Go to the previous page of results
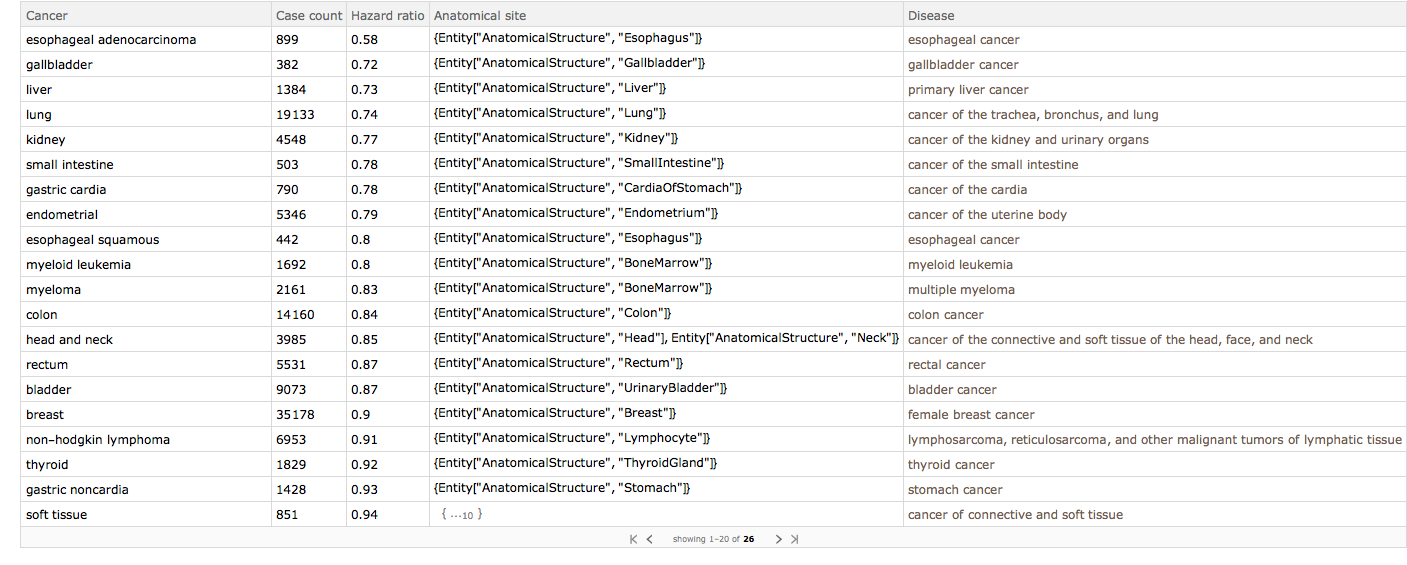Image resolution: width=1407 pixels, height=565 pixels. (x=650, y=539)
